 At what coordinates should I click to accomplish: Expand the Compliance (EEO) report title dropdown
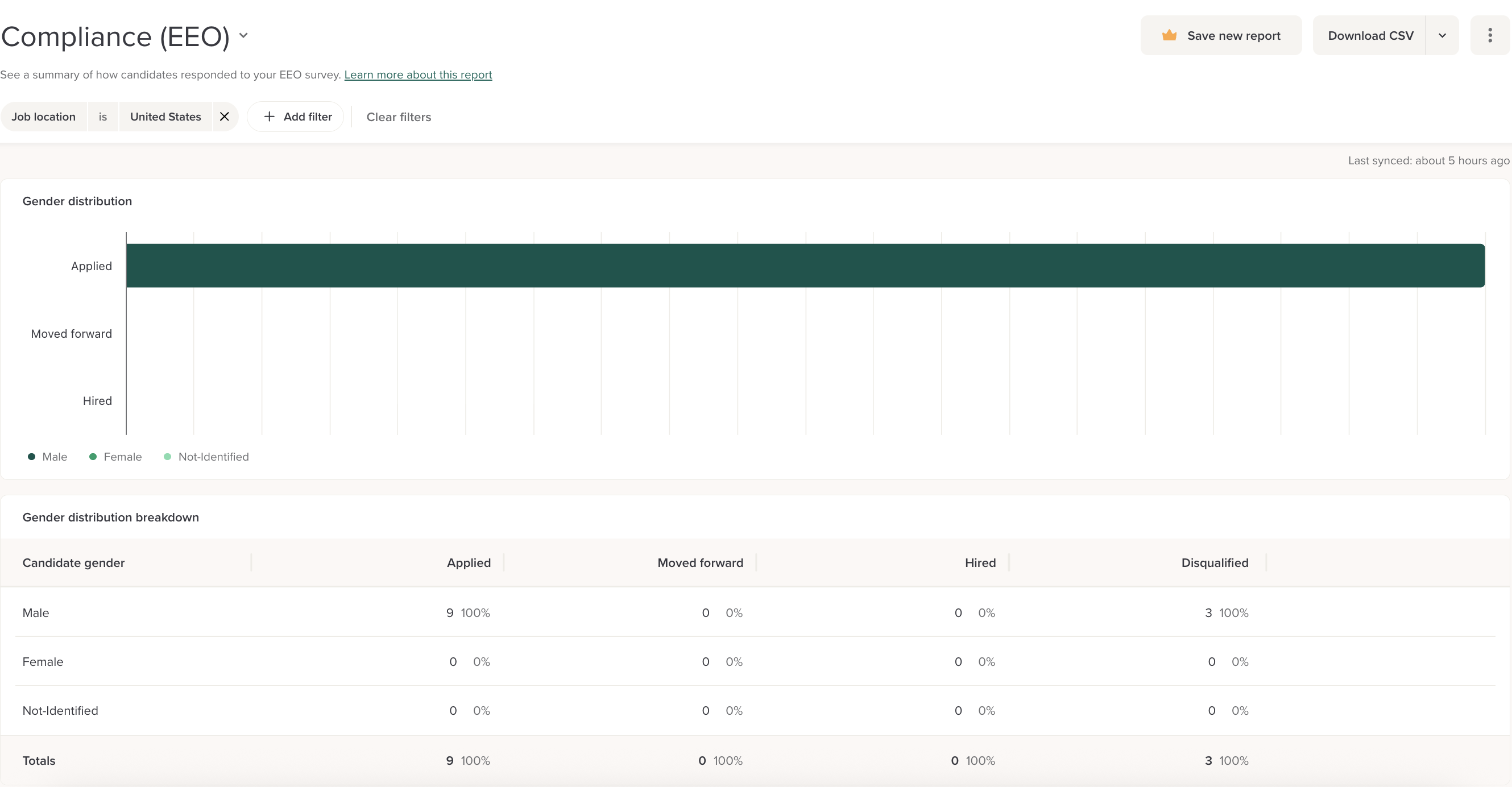click(x=243, y=35)
